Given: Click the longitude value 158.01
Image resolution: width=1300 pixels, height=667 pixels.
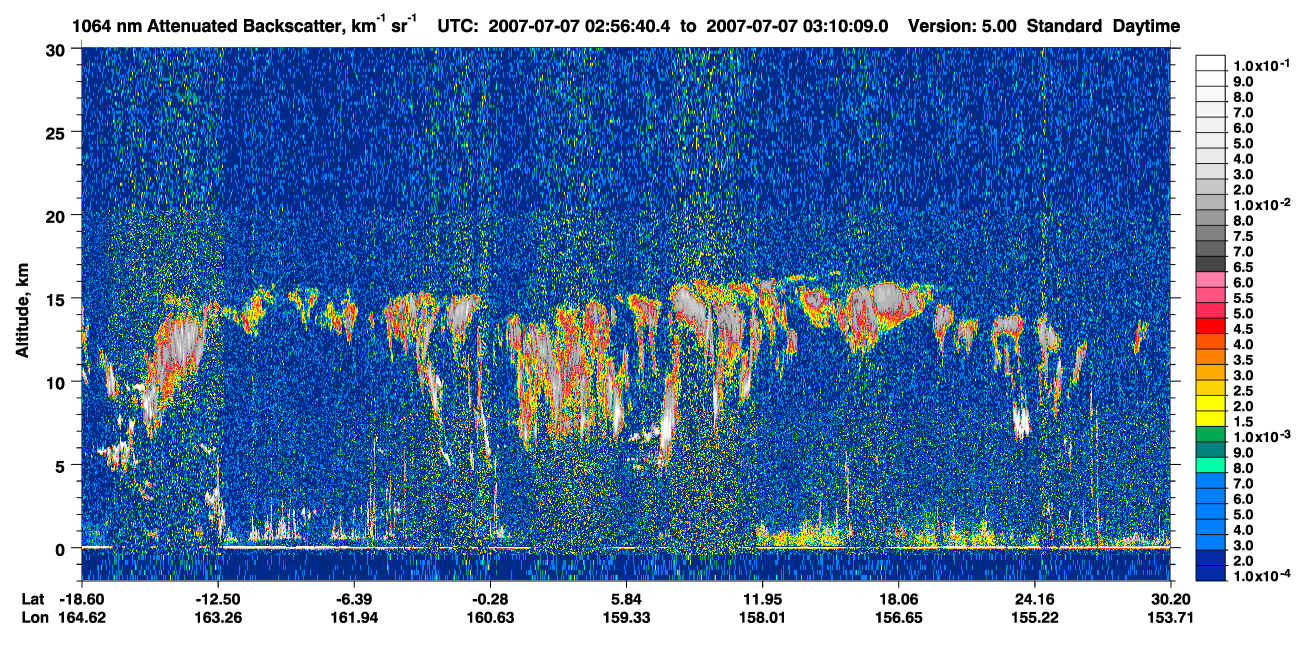Looking at the screenshot, I should click(x=762, y=617).
